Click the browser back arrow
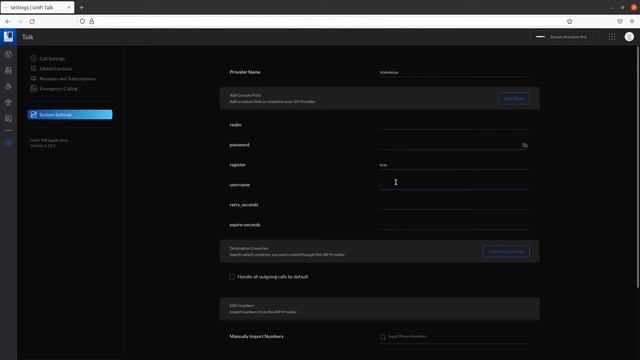 pyautogui.click(x=8, y=21)
